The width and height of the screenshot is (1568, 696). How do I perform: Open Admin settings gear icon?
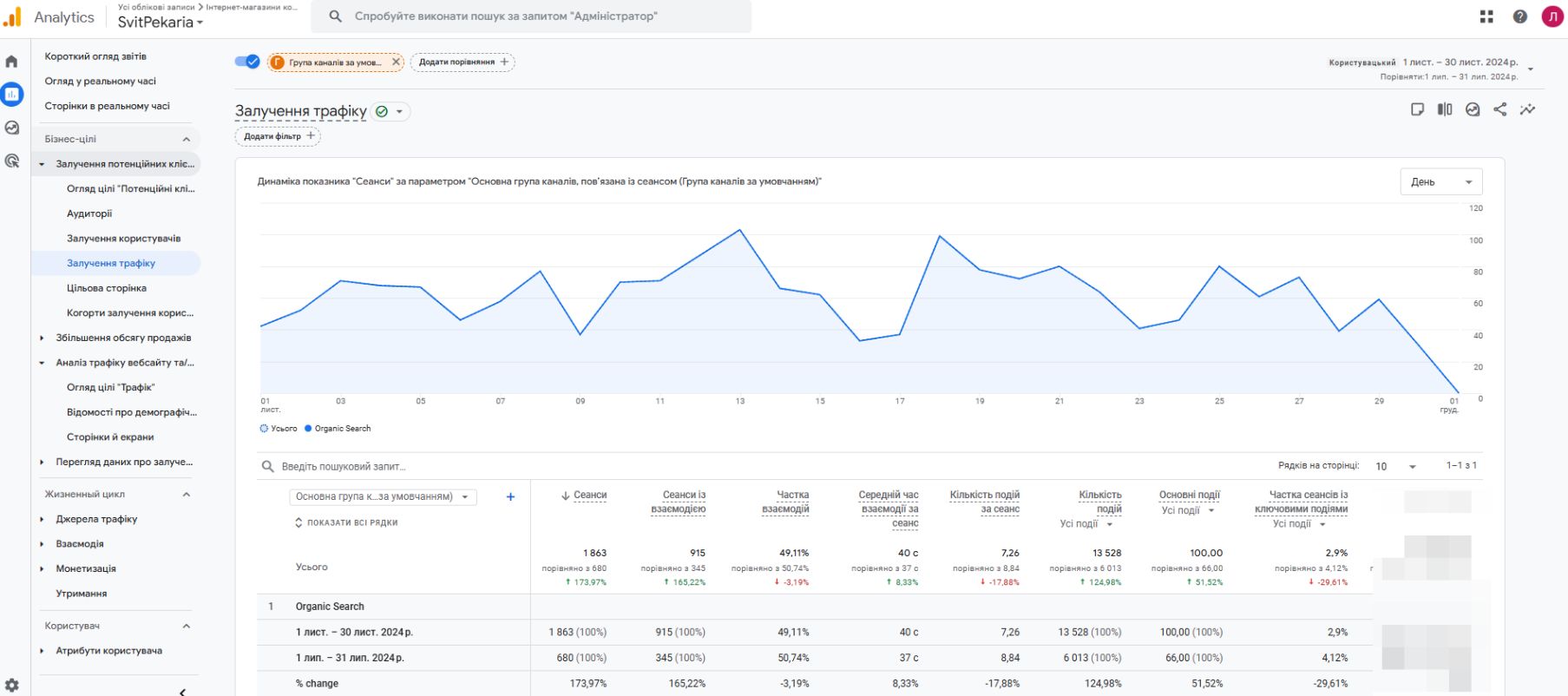click(x=11, y=685)
